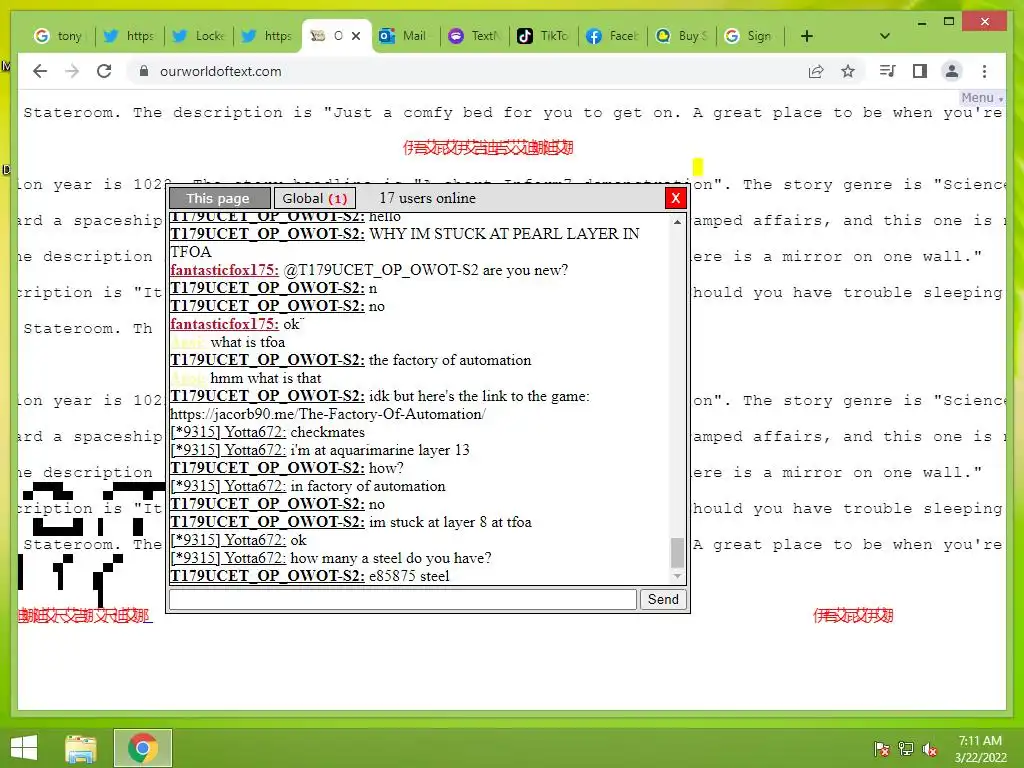Screen dimensions: 1024x768
Task: Click the red linked glyph text at bottom left
Action: click(85, 615)
